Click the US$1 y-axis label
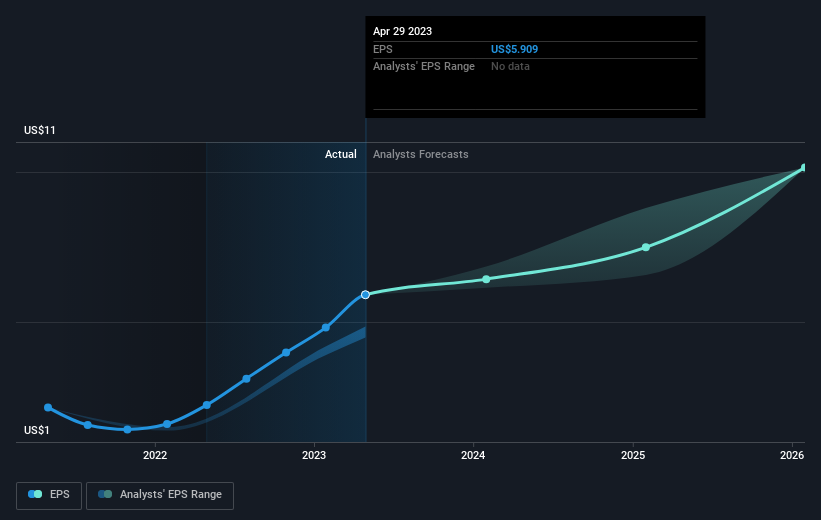 pyautogui.click(x=37, y=430)
